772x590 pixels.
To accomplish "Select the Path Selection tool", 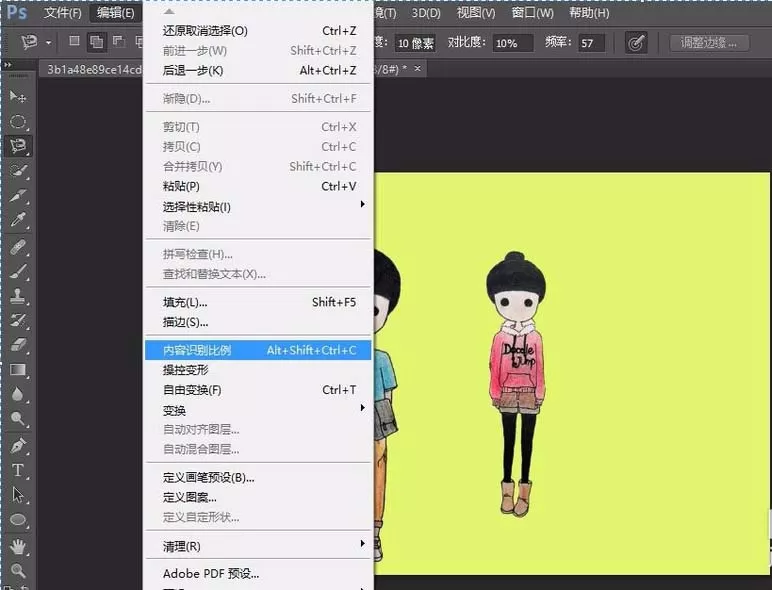I will 18,495.
